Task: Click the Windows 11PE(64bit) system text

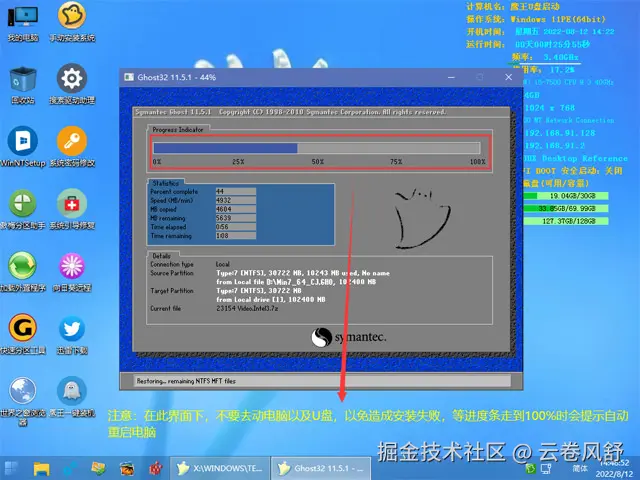Action: click(558, 19)
